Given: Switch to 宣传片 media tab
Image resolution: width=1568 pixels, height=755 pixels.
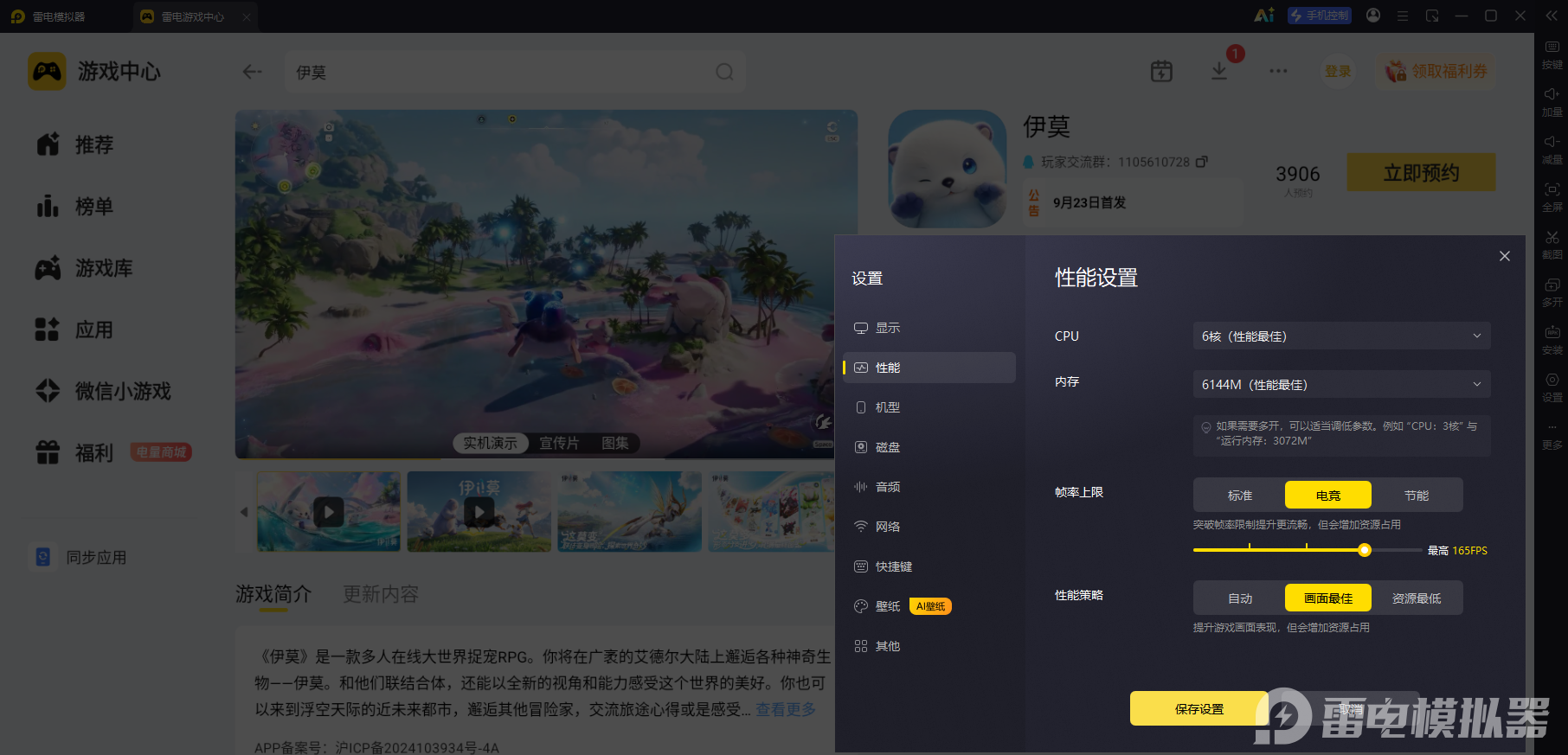Looking at the screenshot, I should (x=559, y=443).
